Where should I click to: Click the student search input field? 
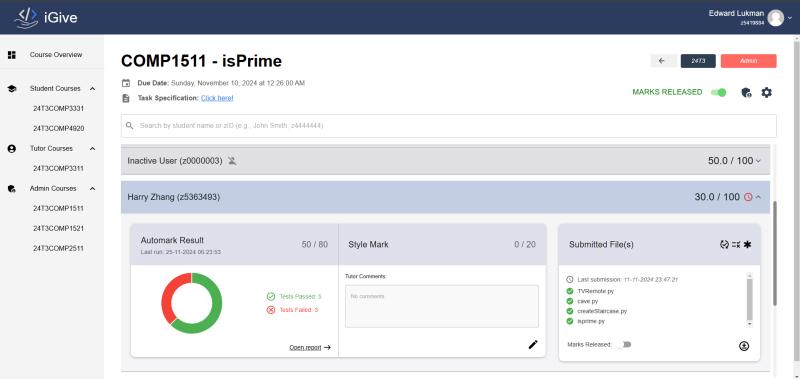pos(448,125)
